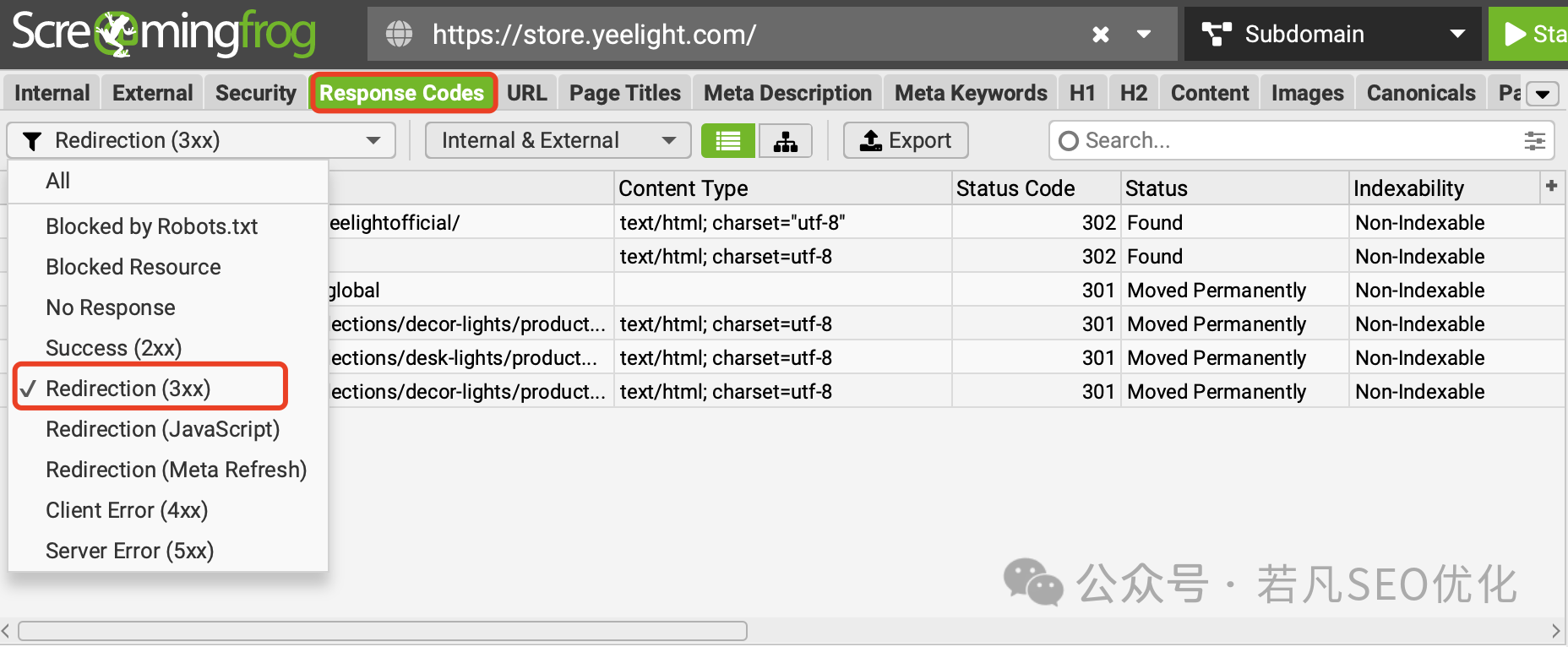The image size is (1568, 647).
Task: Switch to list view icon
Action: pos(728,140)
